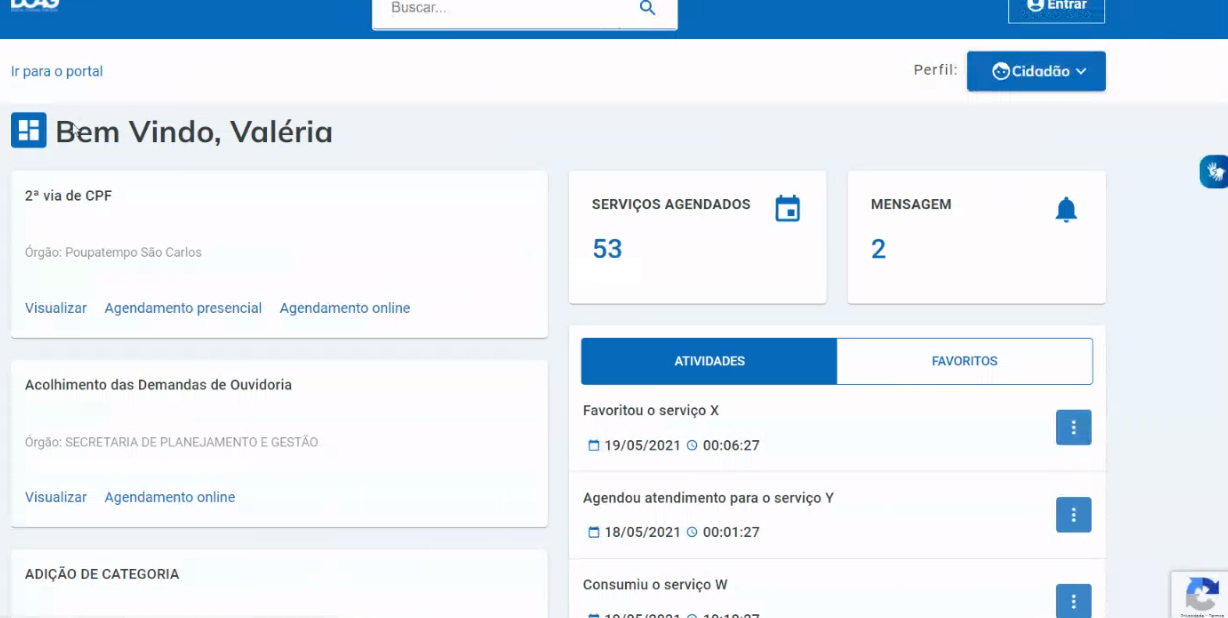Open the dashboard grid icon beside Bem Vindo
The width and height of the screenshot is (1228, 618).
29,130
